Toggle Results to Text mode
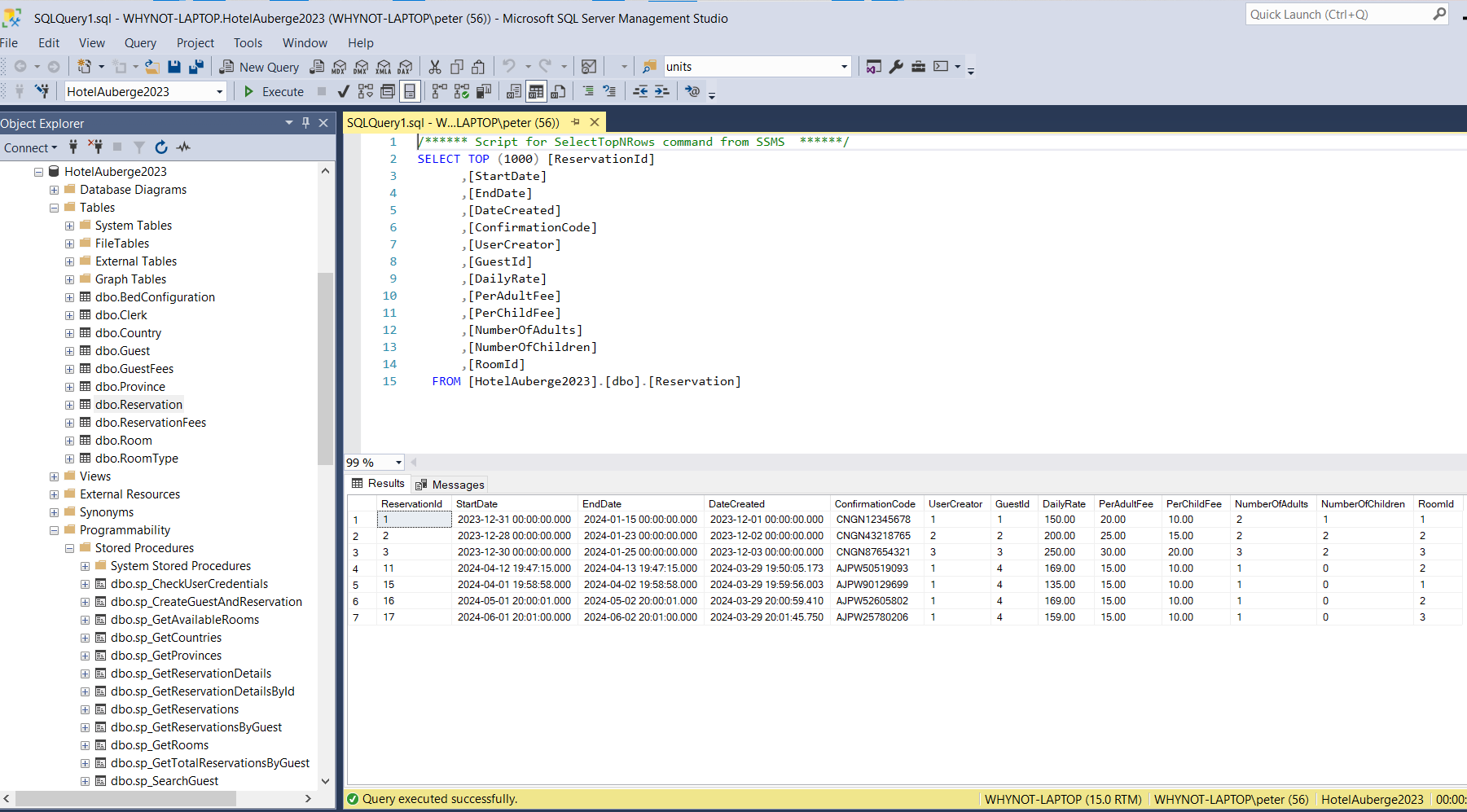The width and height of the screenshot is (1467, 812). point(514,92)
